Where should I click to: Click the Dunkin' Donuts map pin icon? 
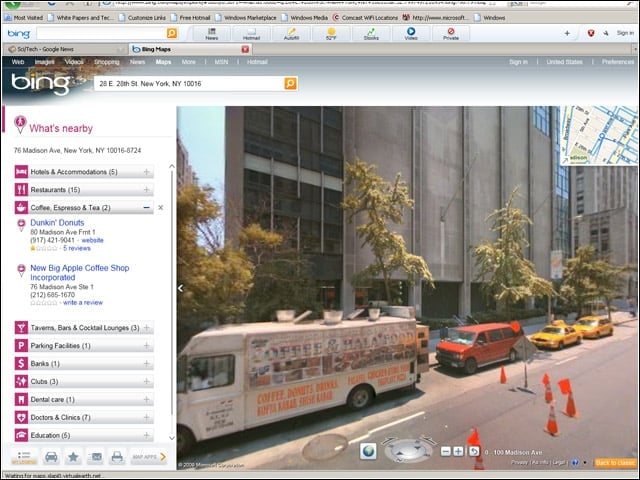pos(21,224)
